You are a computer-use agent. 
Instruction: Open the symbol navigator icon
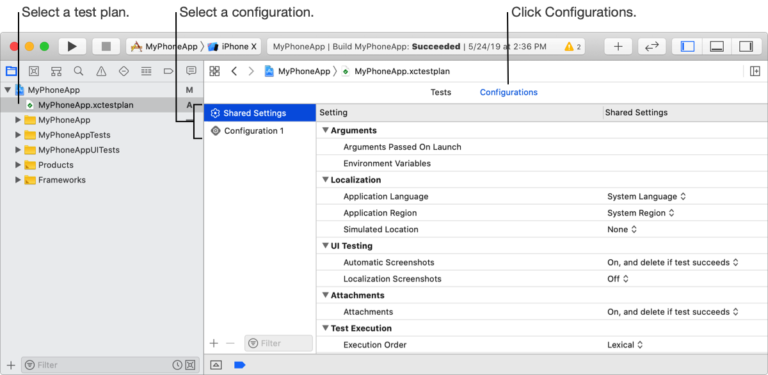point(56,71)
